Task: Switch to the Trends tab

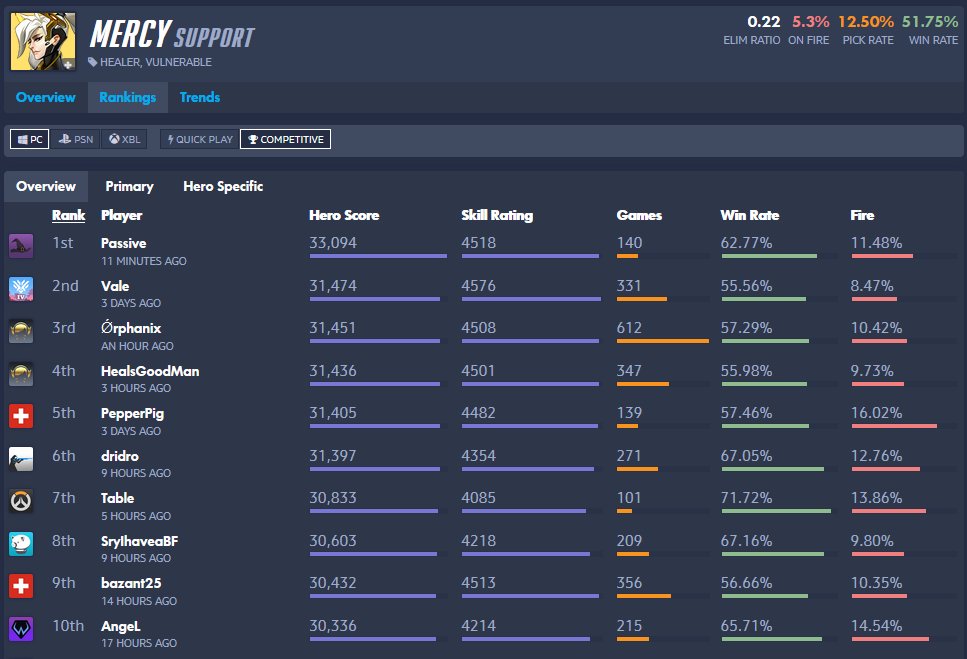Action: [x=200, y=97]
